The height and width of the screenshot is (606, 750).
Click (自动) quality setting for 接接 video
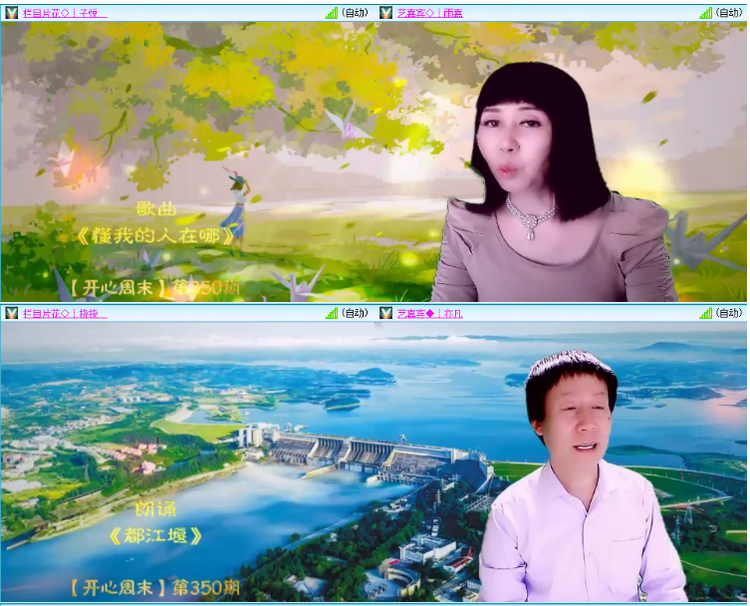(354, 313)
